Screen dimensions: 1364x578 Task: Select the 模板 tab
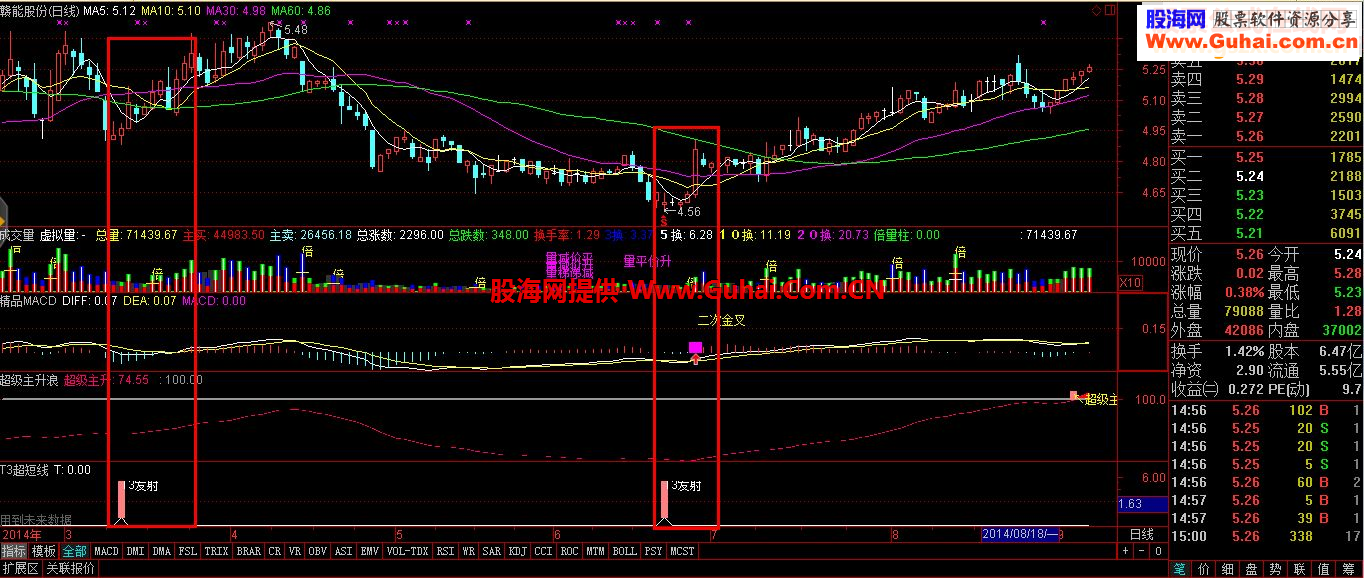click(43, 551)
